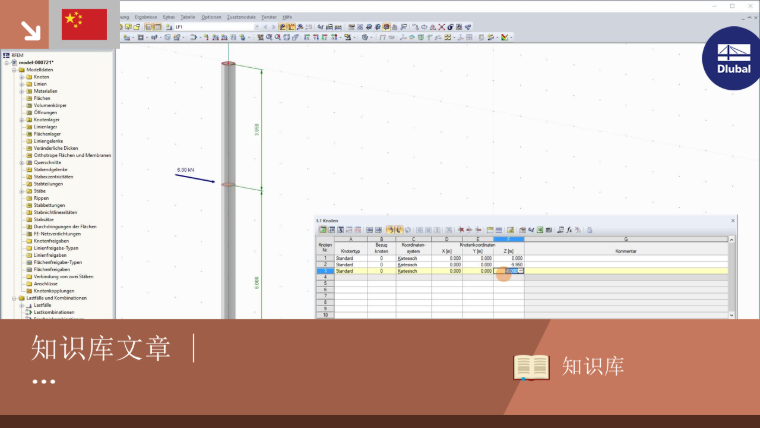The width and height of the screenshot is (760, 428).
Task: Click the fx formula icon in the table toolbar
Action: pos(569,230)
